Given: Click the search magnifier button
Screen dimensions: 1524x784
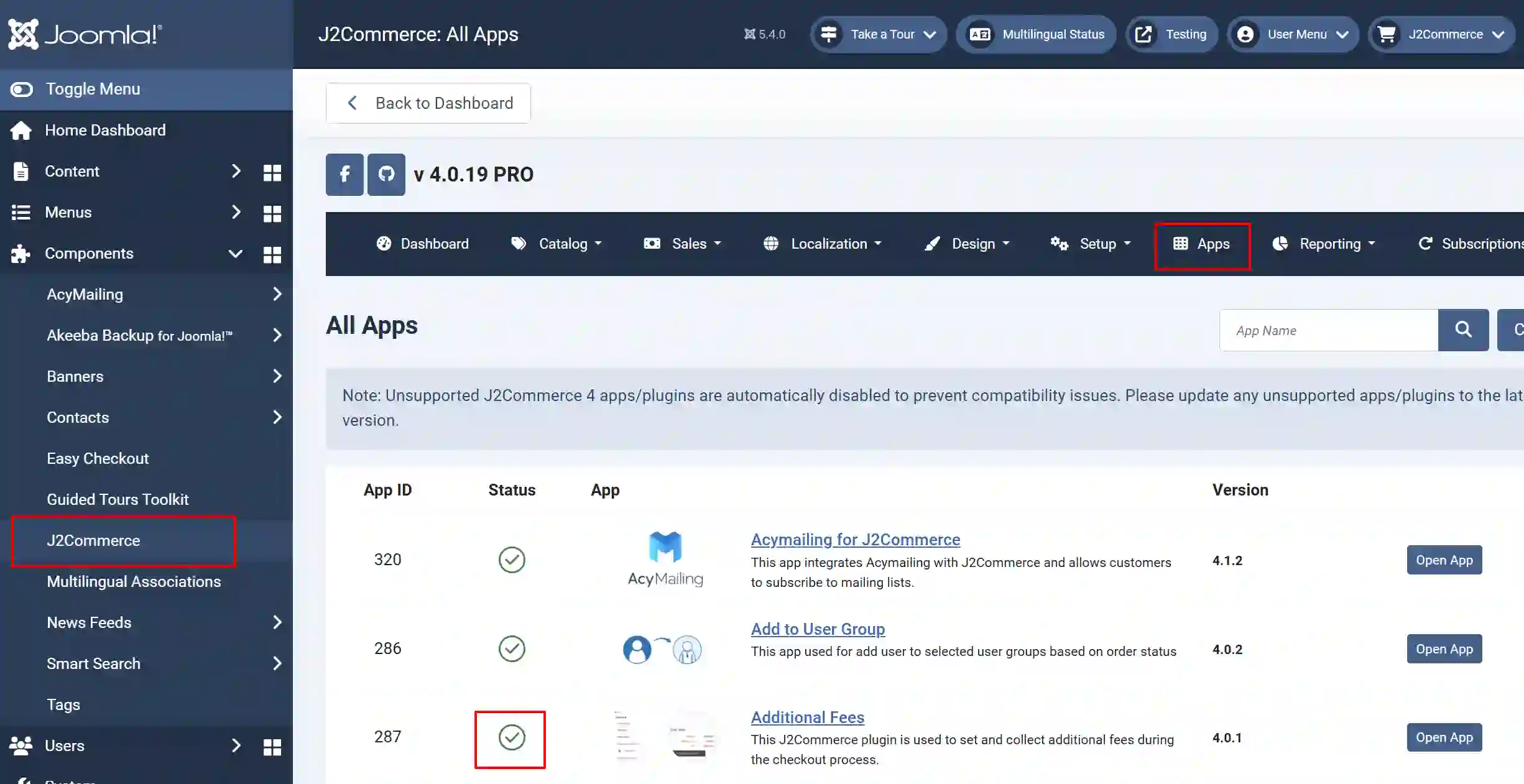Looking at the screenshot, I should tap(1463, 330).
